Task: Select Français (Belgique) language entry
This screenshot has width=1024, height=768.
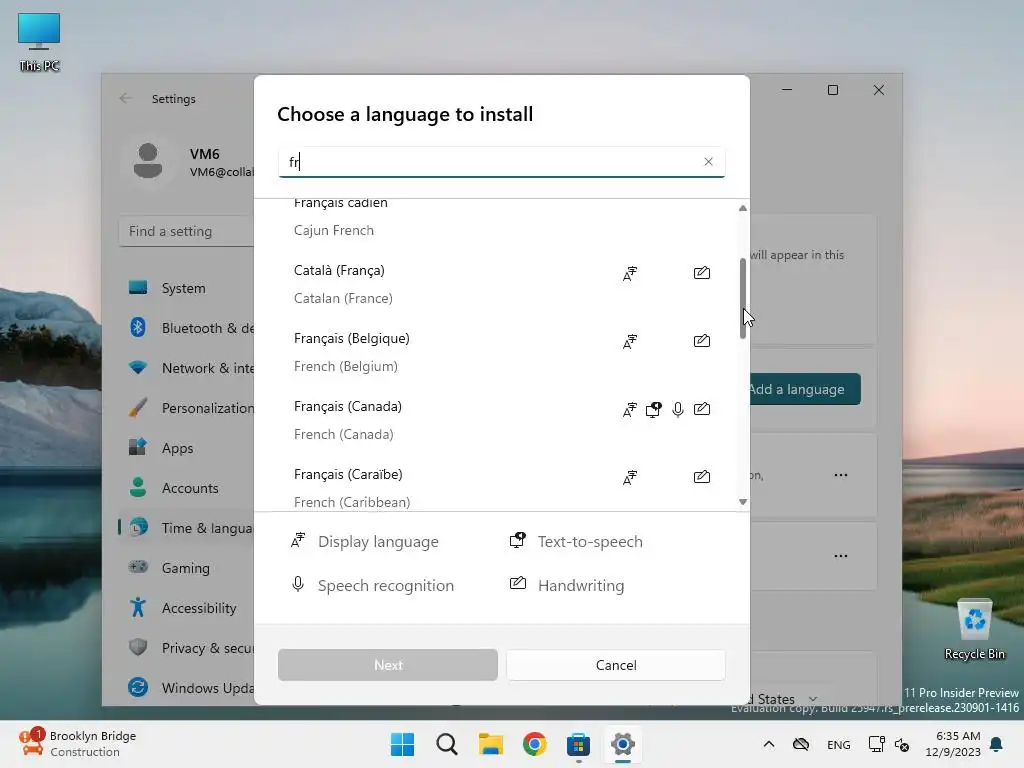Action: [502, 352]
